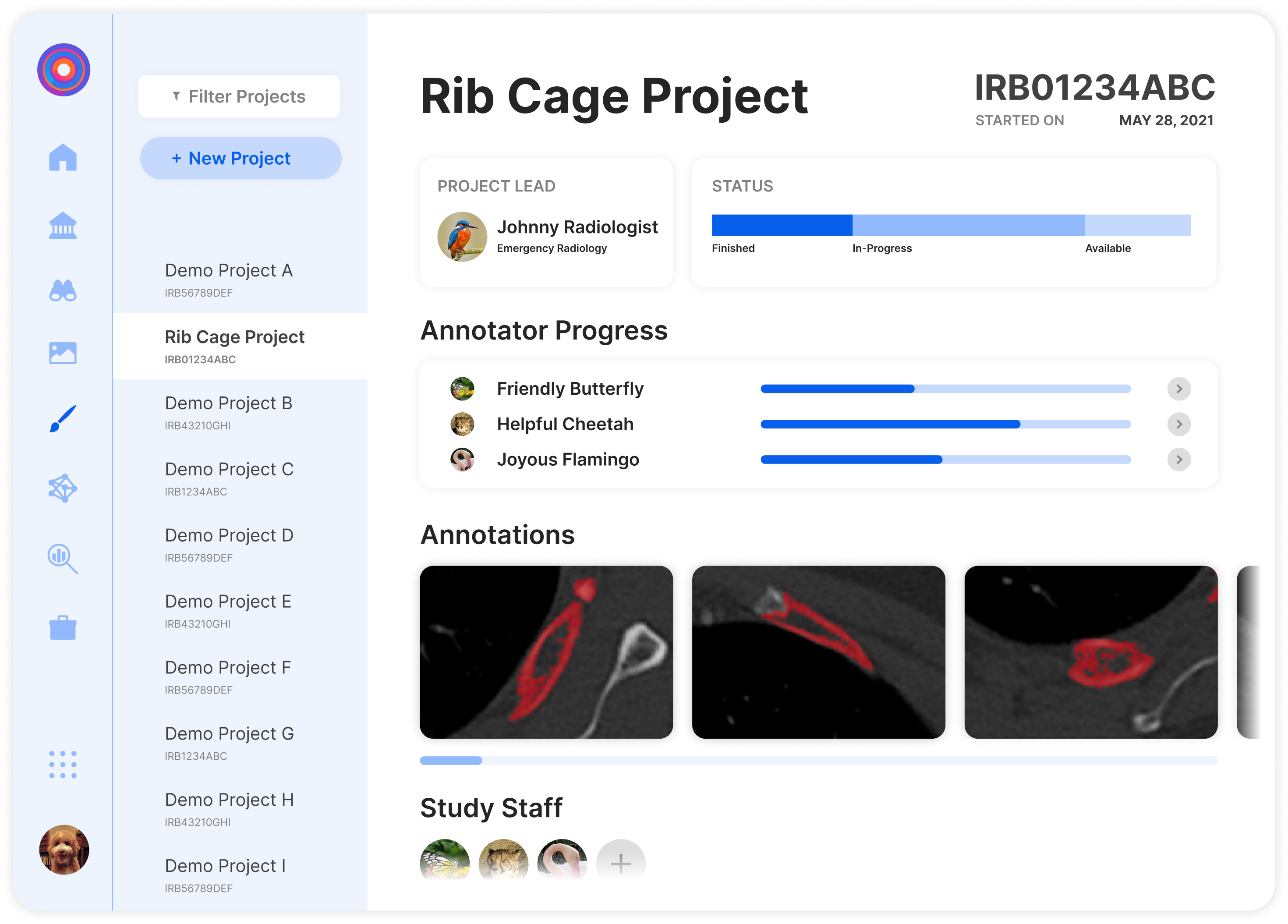The width and height of the screenshot is (1288, 924).
Task: Open the network graph icon
Action: pyautogui.click(x=63, y=488)
